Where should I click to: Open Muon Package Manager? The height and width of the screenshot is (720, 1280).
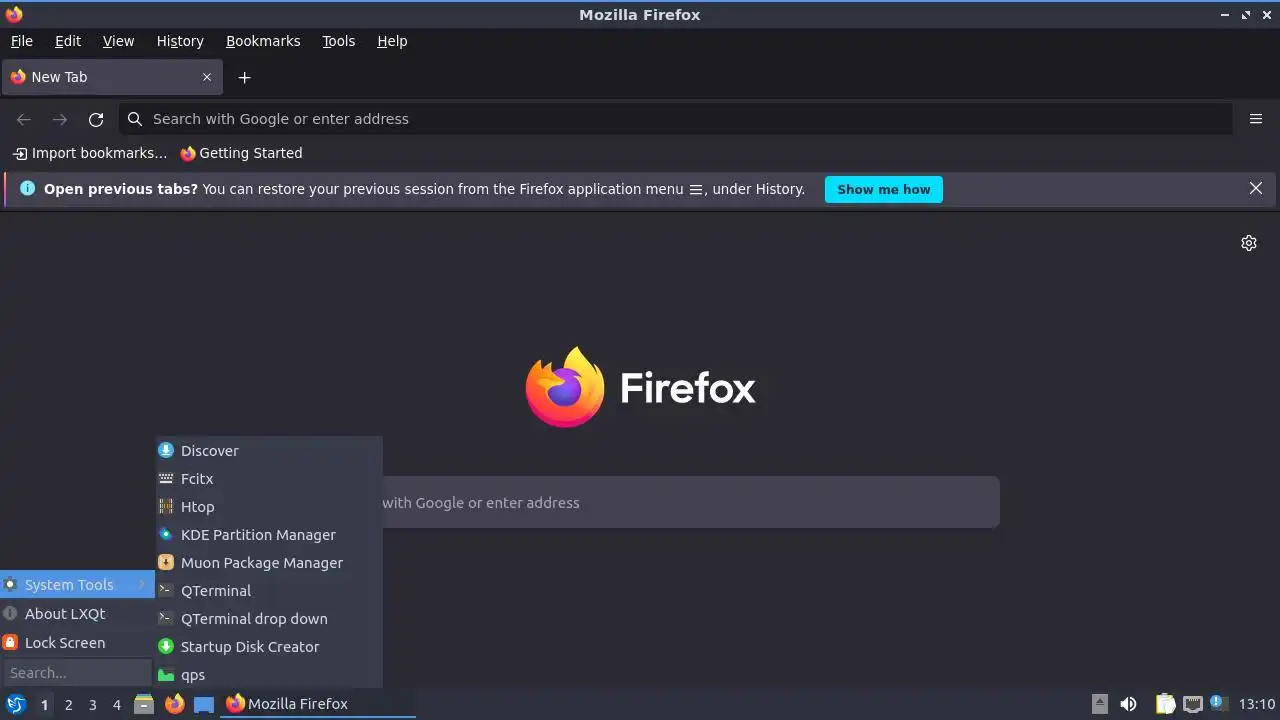(x=269, y=563)
